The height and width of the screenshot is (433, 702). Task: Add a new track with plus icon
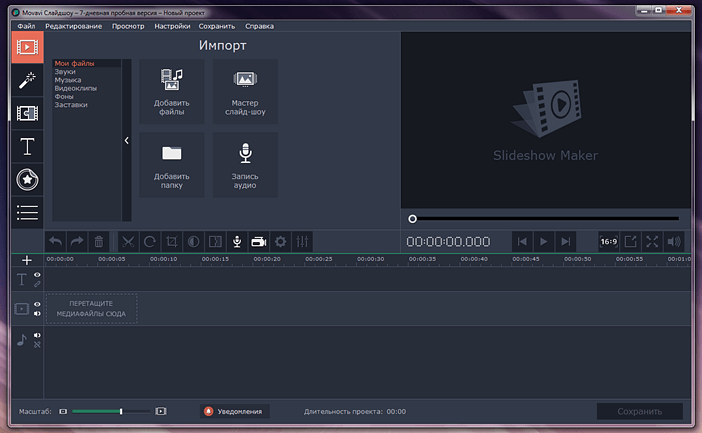(27, 260)
